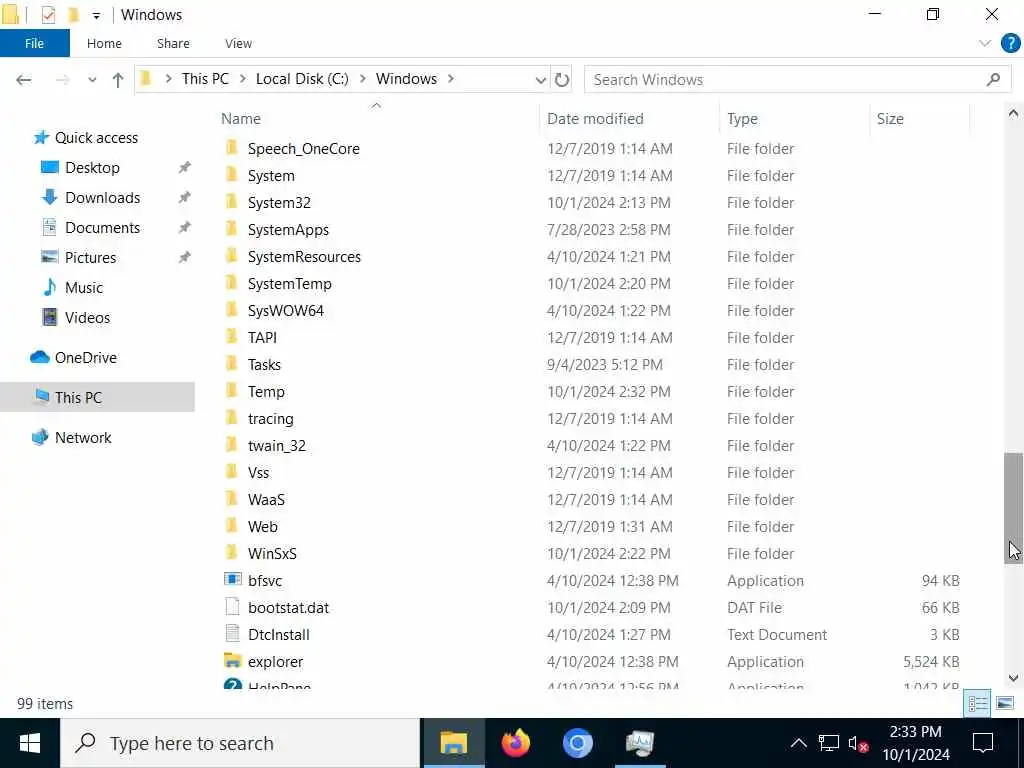
Task: Open recent locations dropdown arrow
Action: pos(92,80)
